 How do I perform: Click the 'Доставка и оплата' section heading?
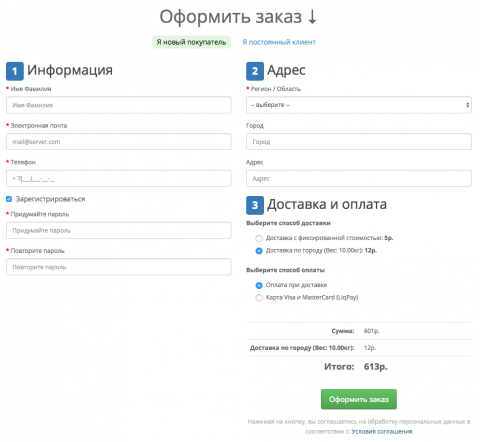point(327,204)
